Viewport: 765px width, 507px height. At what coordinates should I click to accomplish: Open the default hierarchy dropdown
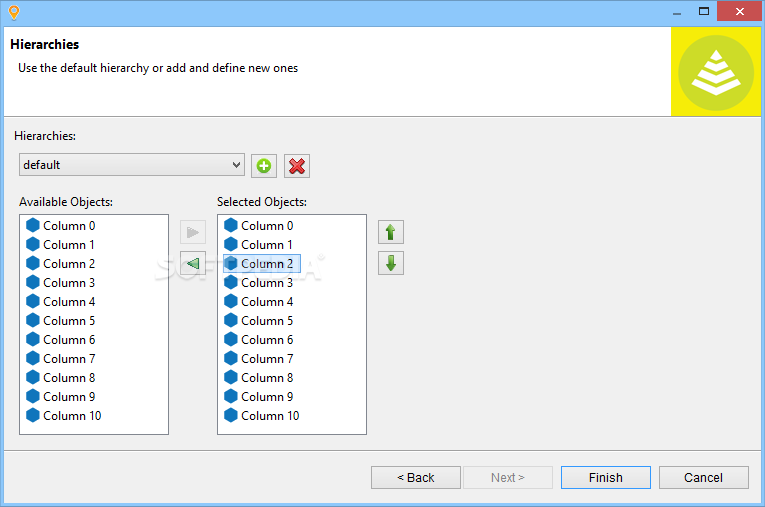tap(132, 165)
